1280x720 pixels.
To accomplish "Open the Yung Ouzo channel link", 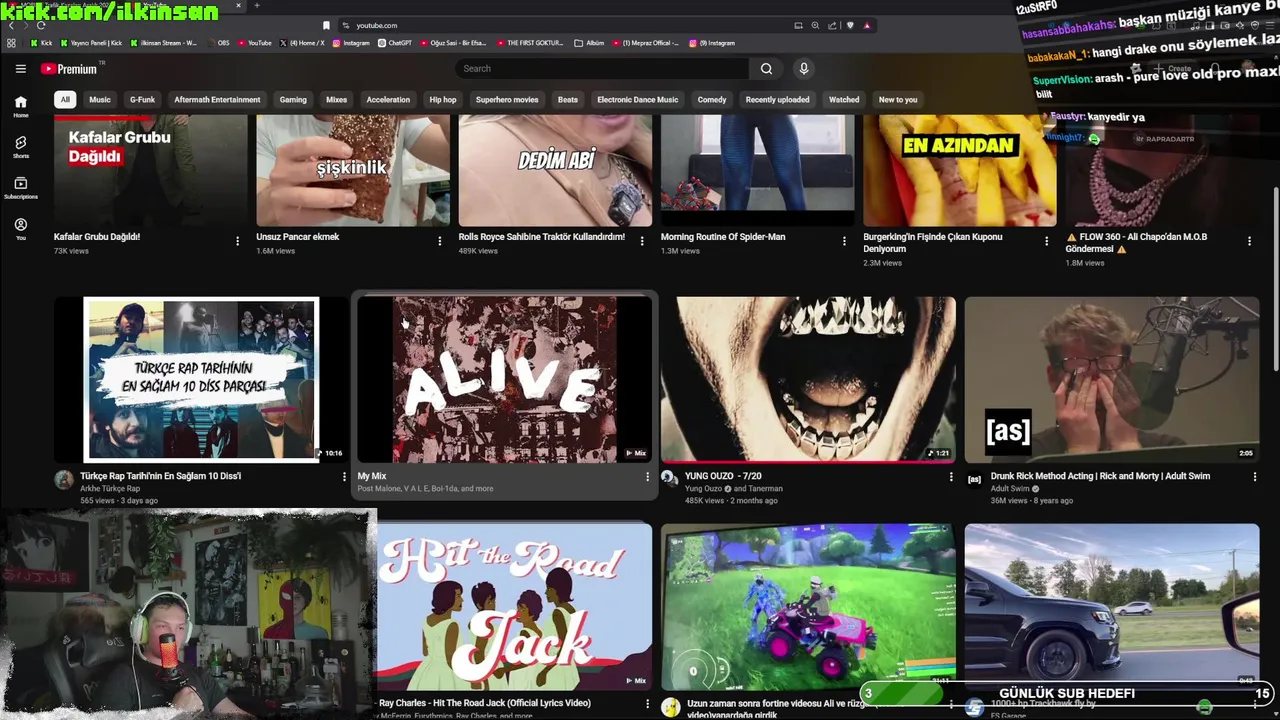I will tap(704, 489).
